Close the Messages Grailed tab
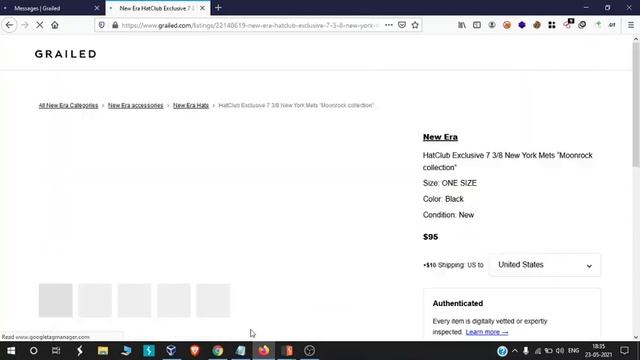The width and height of the screenshot is (640, 360). 97,8
